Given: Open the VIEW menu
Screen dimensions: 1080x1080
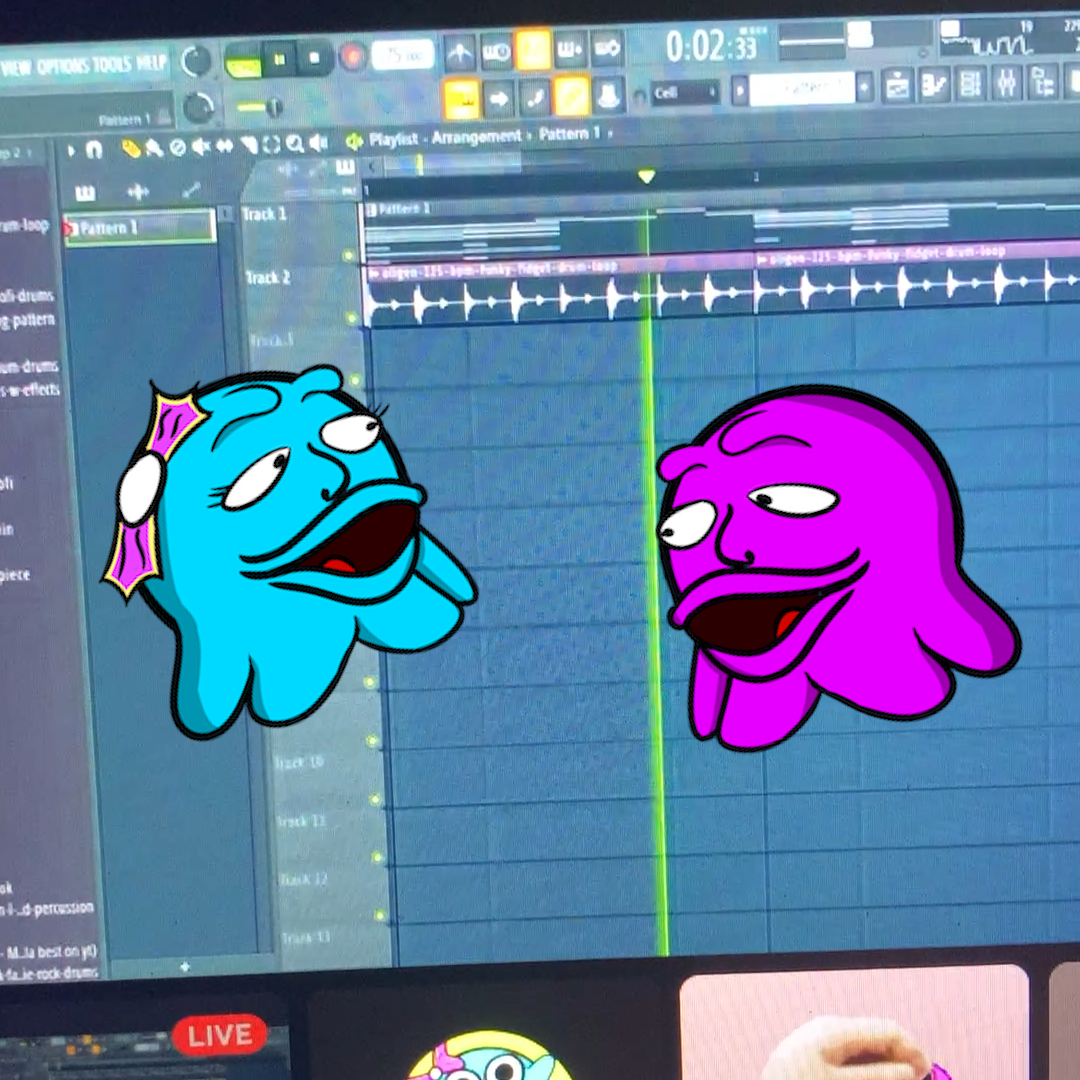Looking at the screenshot, I should pos(16,68).
